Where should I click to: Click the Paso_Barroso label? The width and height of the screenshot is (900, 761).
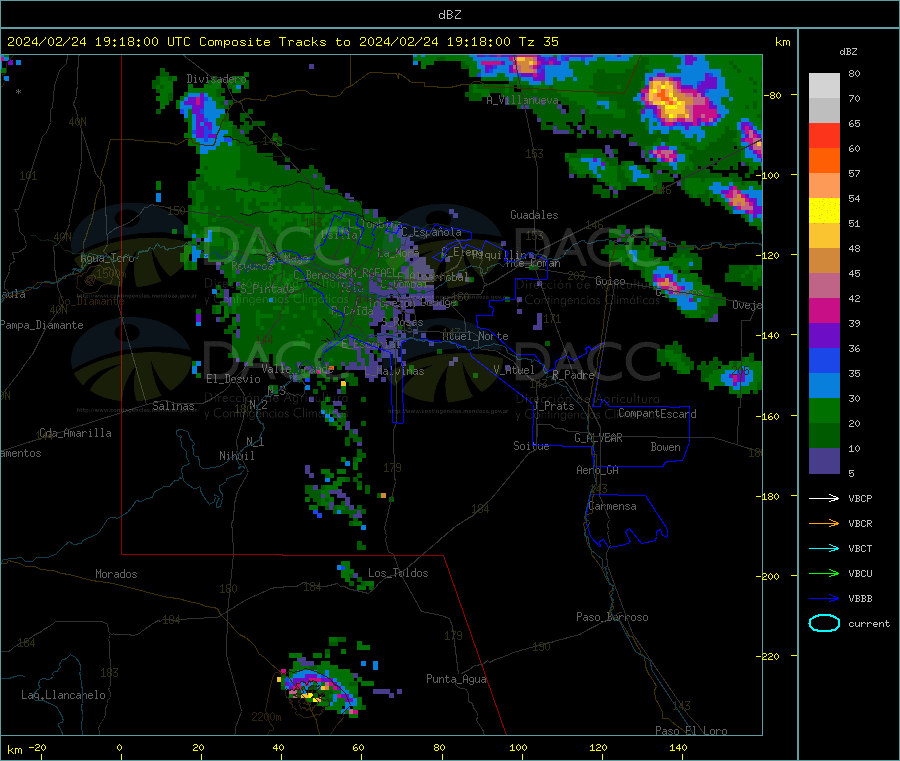(x=612, y=617)
